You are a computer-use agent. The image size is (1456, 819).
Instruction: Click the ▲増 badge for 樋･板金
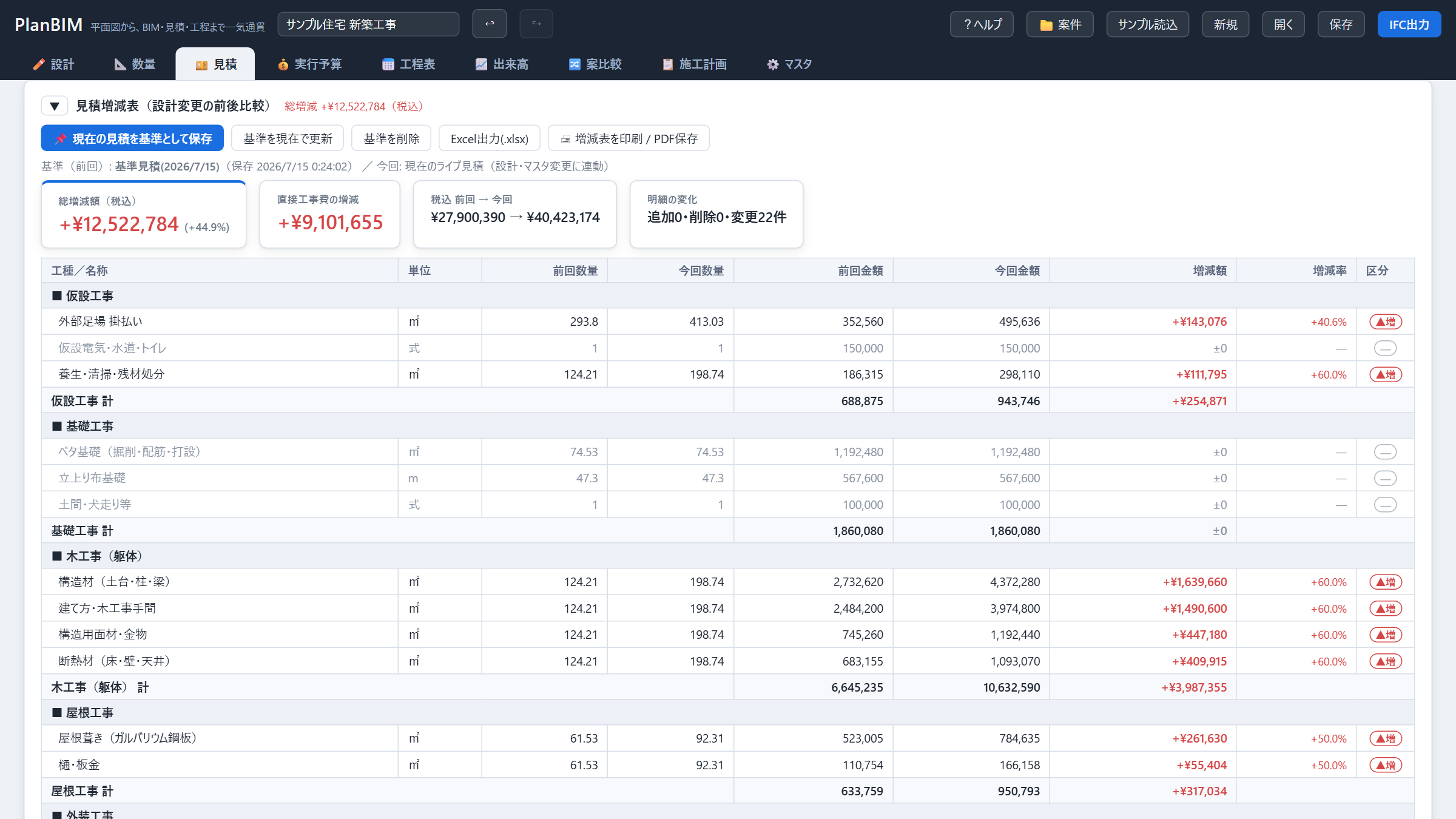tap(1386, 765)
